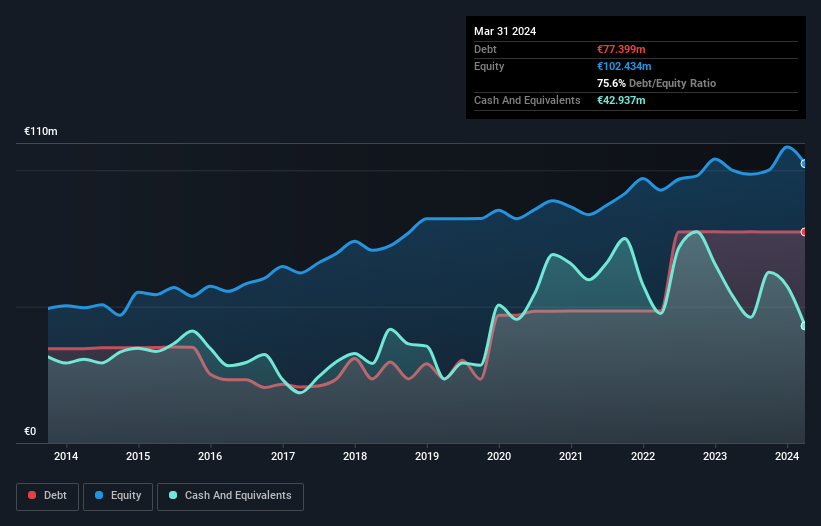The height and width of the screenshot is (526, 821).
Task: Click the €0 y-axis label
Action: 30,431
